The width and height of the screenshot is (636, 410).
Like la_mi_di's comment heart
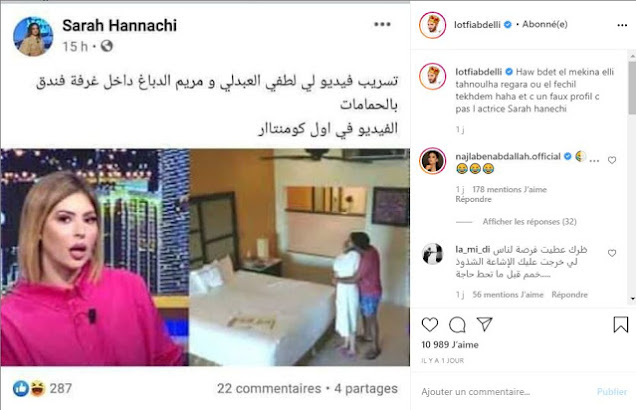click(x=612, y=253)
